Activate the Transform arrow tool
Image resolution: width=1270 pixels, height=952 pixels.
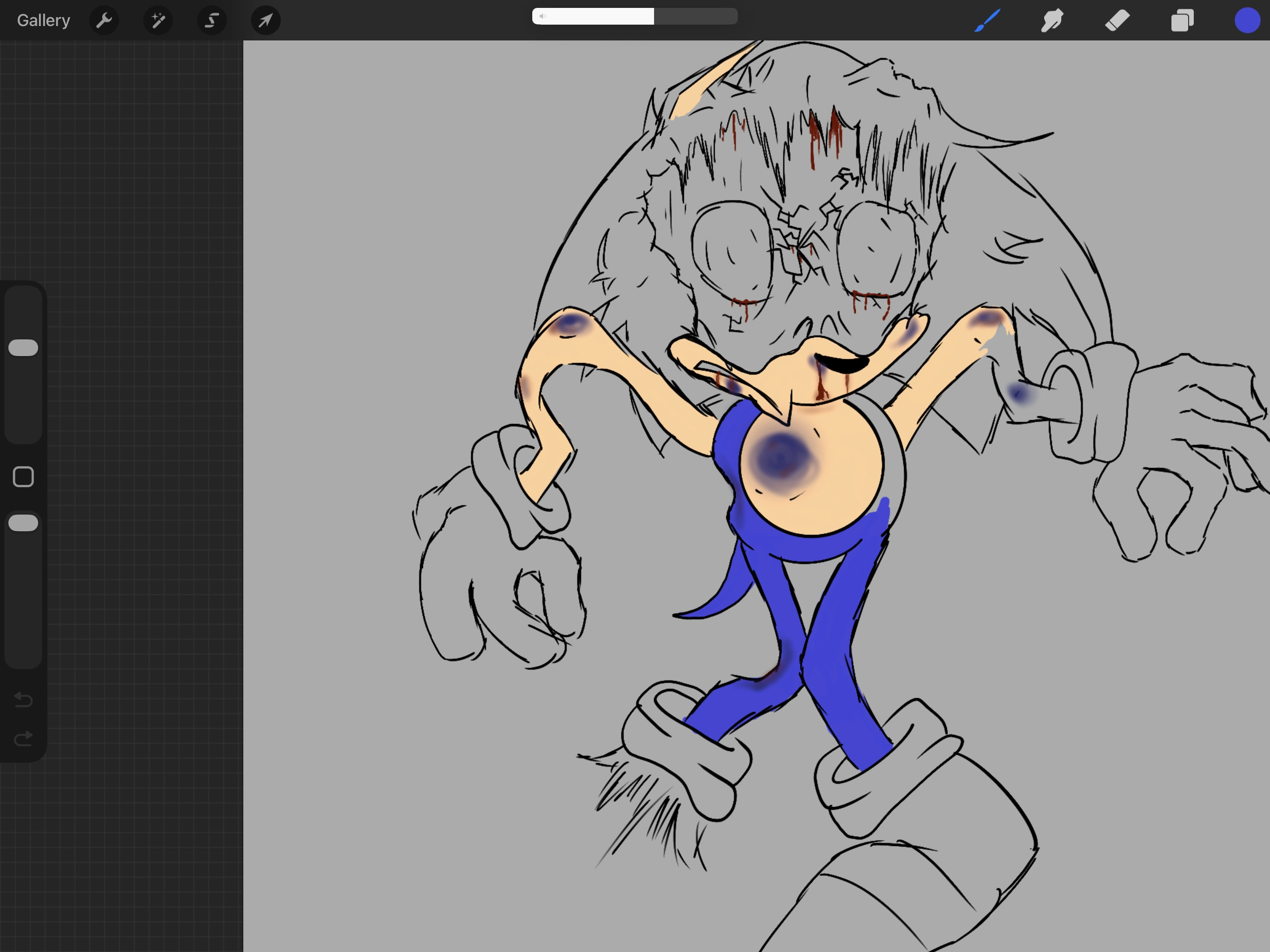pyautogui.click(x=266, y=20)
